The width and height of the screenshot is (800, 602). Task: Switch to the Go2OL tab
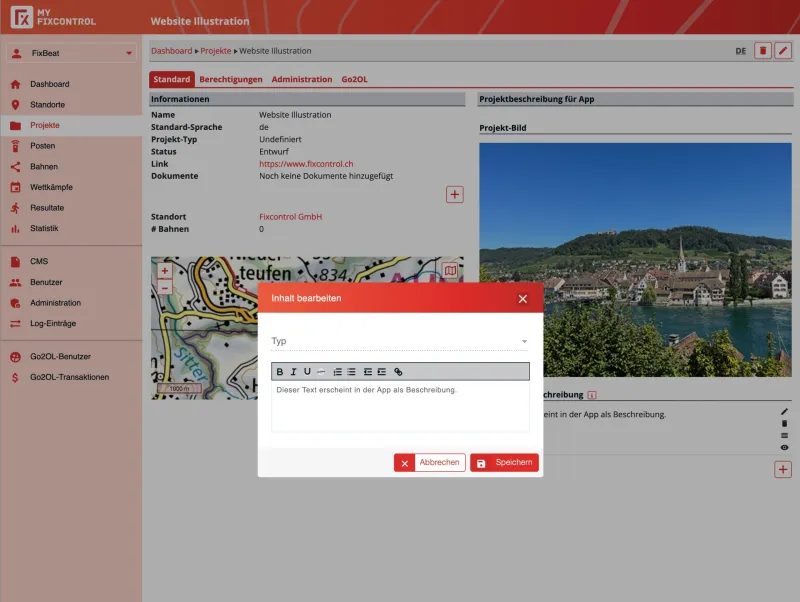(354, 80)
